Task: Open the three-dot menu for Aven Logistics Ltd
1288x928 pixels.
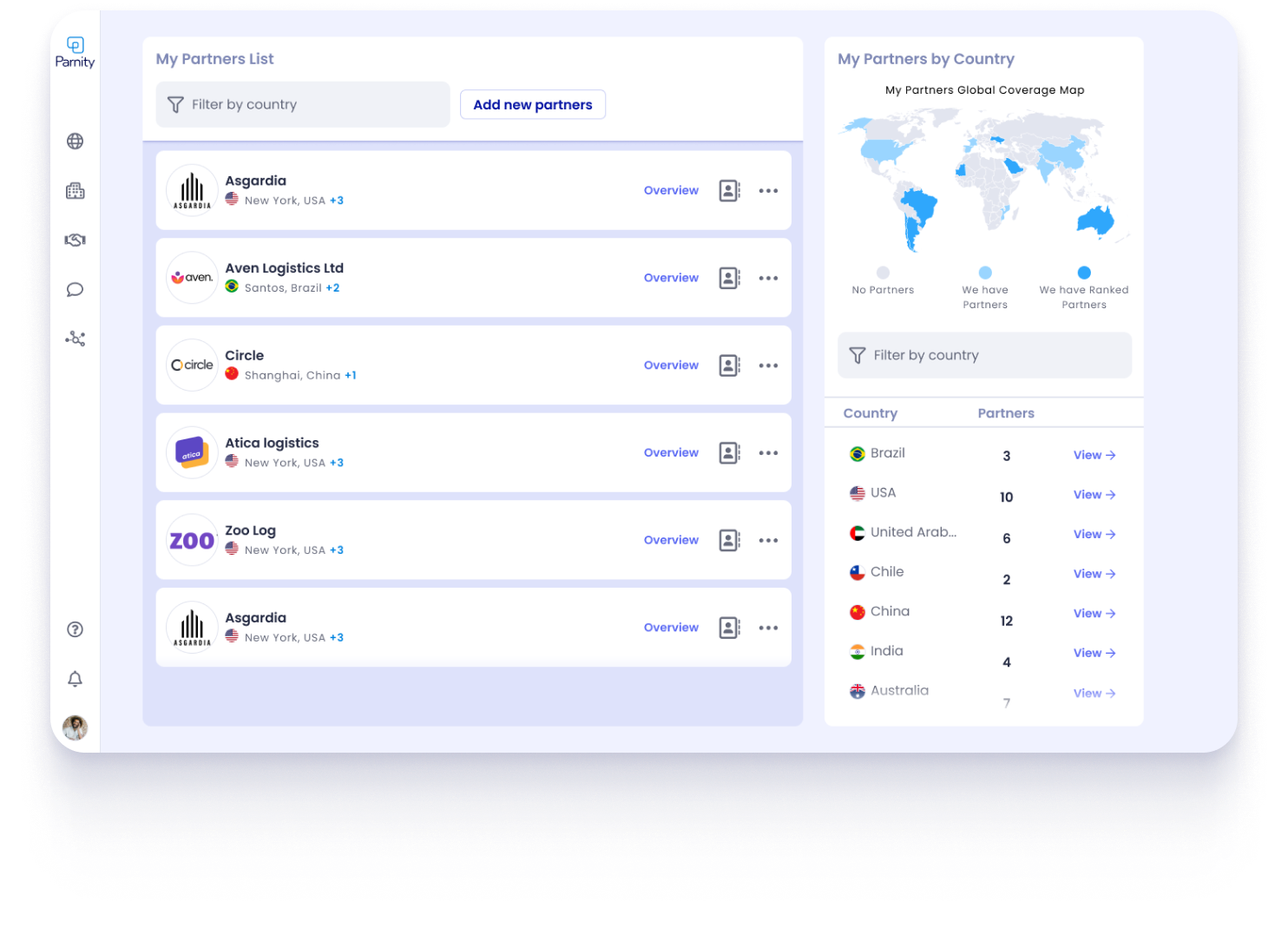Action: point(768,278)
